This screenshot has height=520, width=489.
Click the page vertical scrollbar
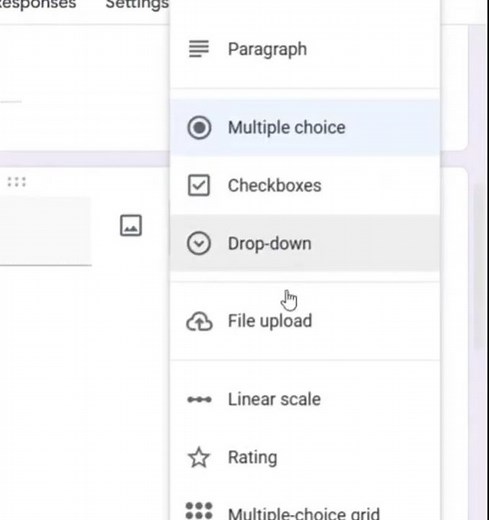click(x=479, y=266)
